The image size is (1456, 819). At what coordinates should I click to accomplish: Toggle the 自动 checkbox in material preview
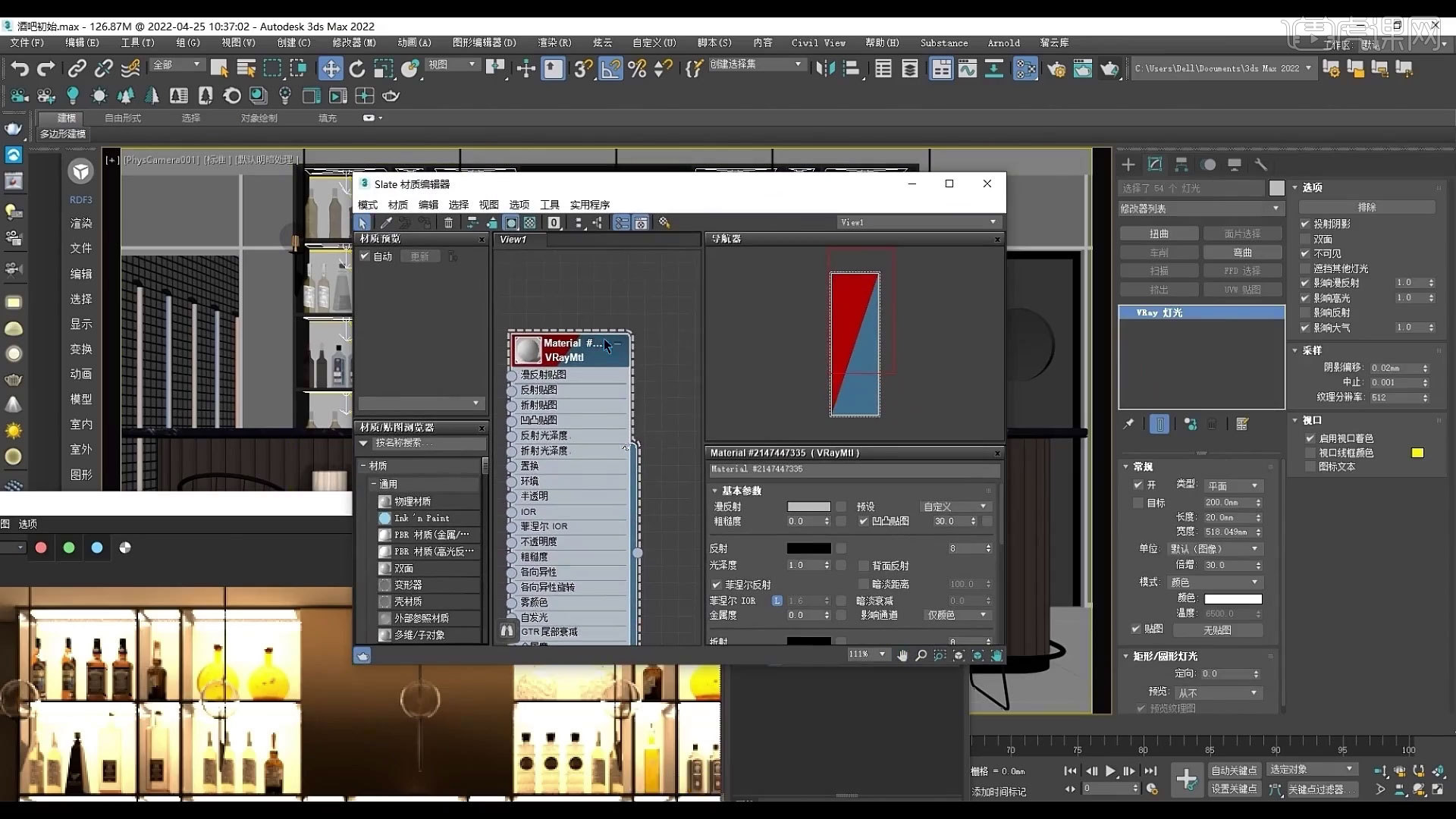[x=366, y=256]
